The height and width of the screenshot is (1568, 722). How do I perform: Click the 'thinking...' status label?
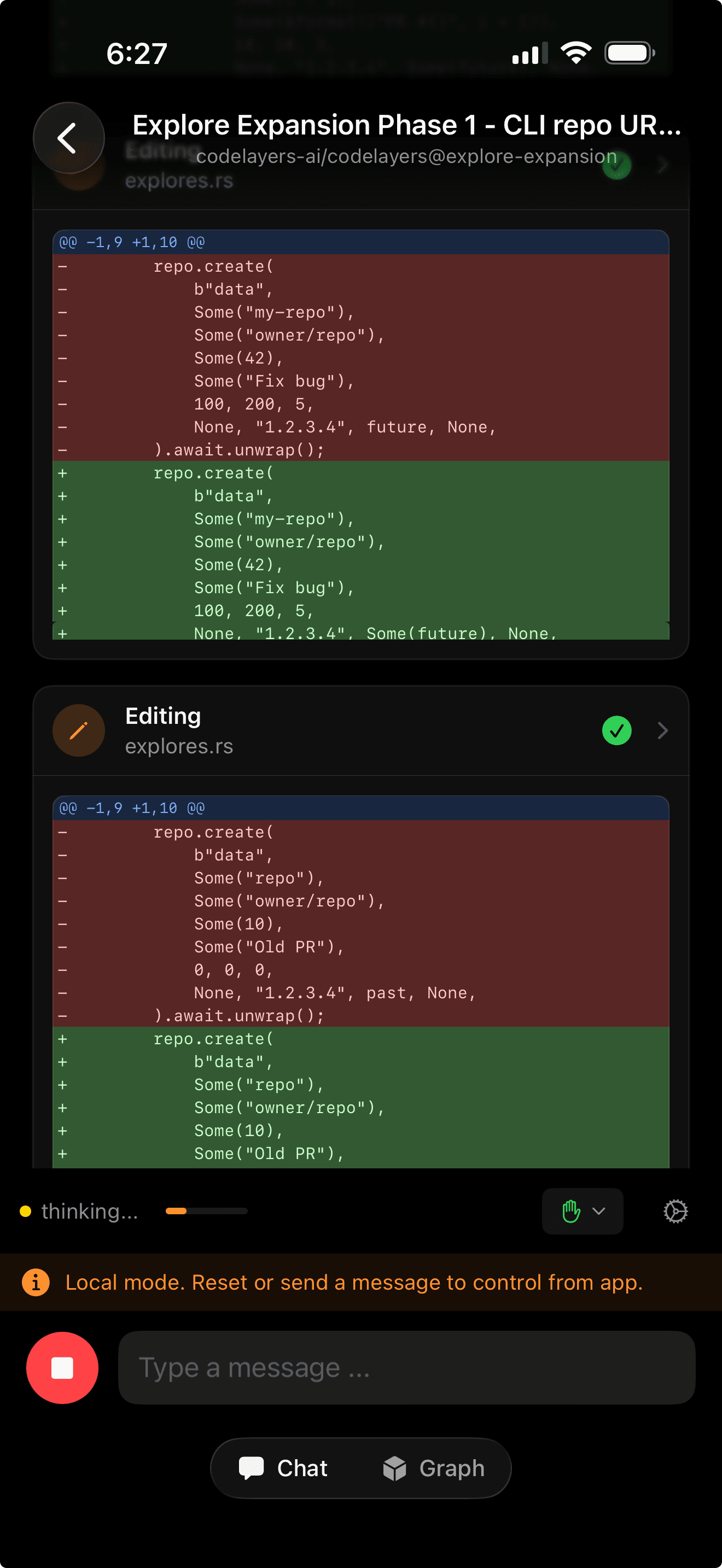click(x=90, y=1210)
